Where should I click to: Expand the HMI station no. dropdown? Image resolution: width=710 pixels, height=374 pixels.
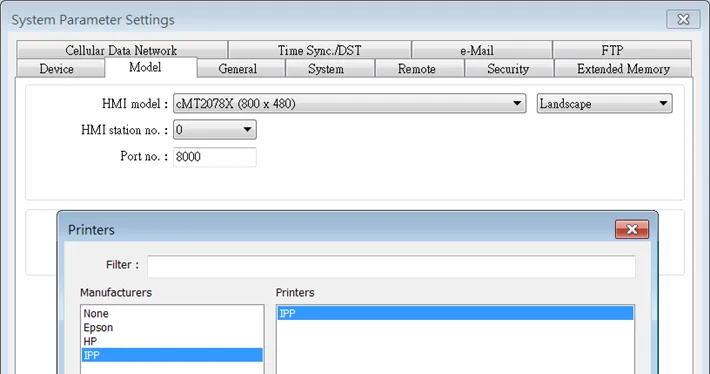[x=215, y=130]
